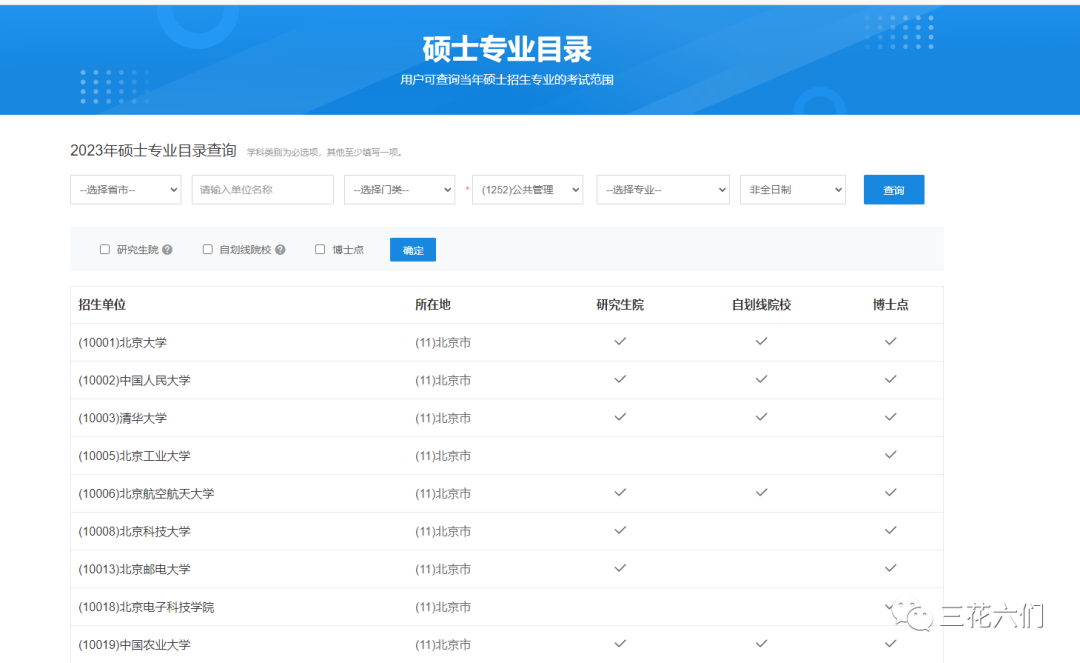
Task: Open (10003)清华大学 entry
Action: [123, 418]
